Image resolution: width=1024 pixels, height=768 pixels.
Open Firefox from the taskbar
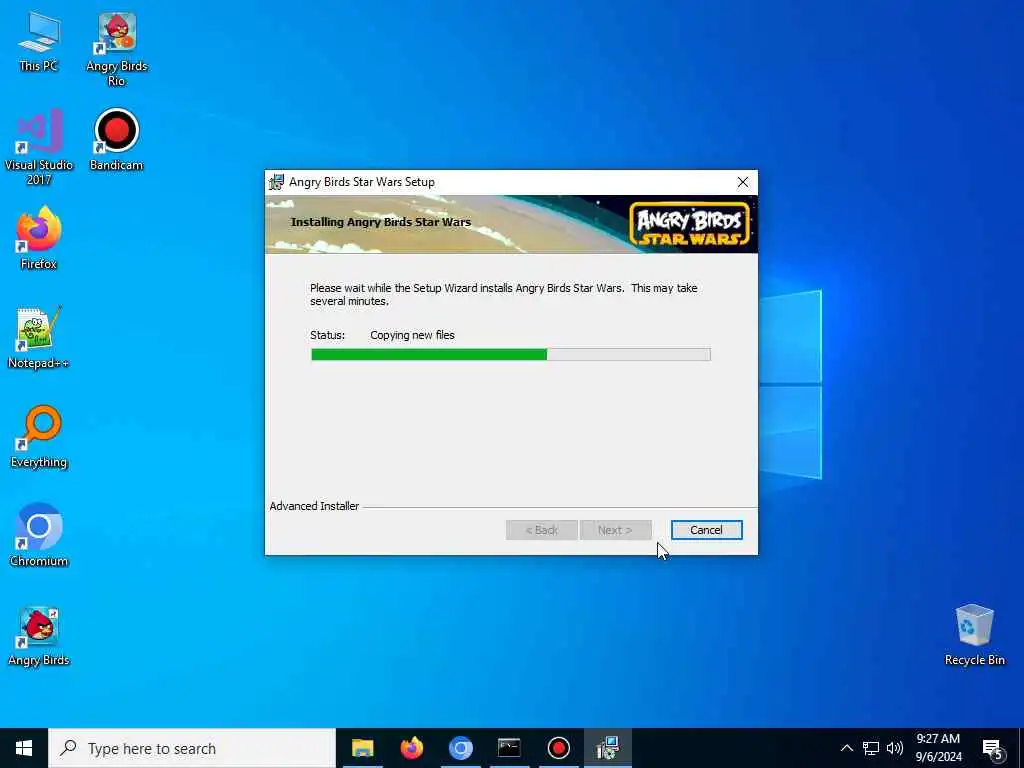click(x=411, y=748)
